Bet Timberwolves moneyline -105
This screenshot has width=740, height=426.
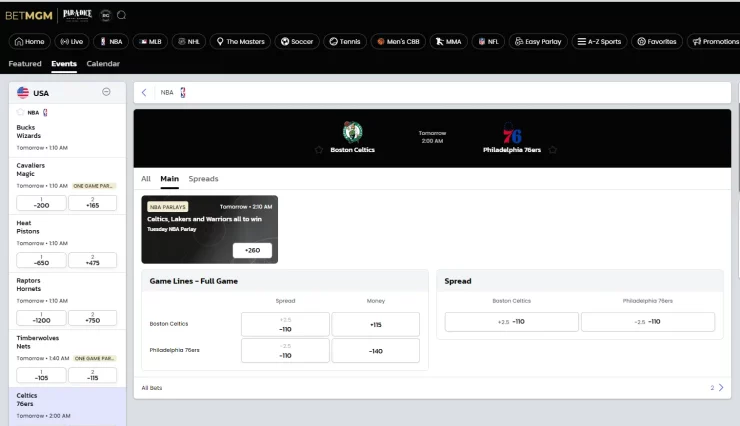(42, 376)
